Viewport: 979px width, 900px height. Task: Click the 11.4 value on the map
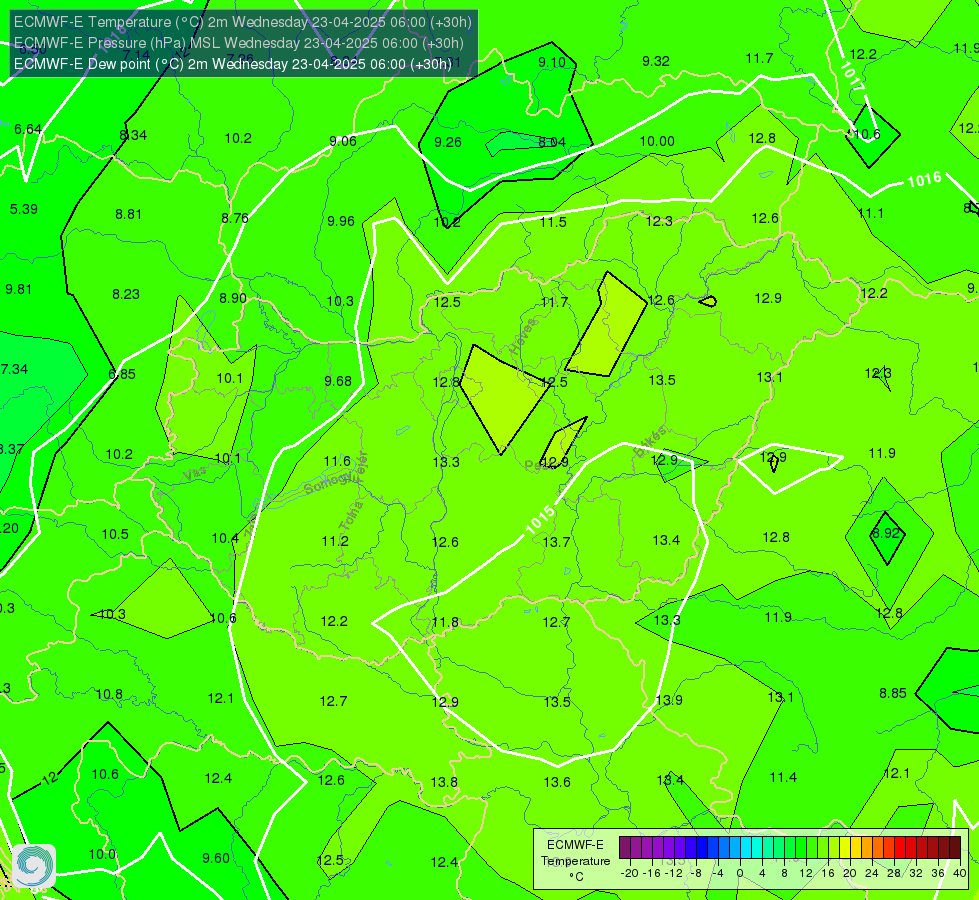coord(783,777)
